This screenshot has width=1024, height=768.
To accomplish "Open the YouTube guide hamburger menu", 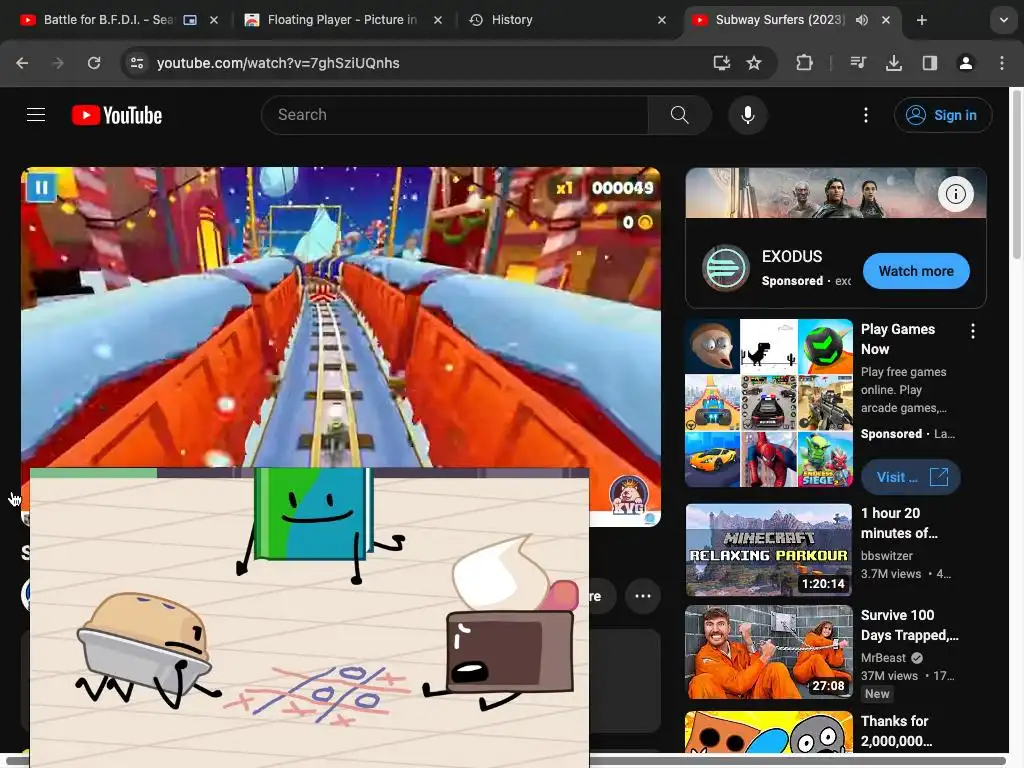I will click(x=36, y=115).
